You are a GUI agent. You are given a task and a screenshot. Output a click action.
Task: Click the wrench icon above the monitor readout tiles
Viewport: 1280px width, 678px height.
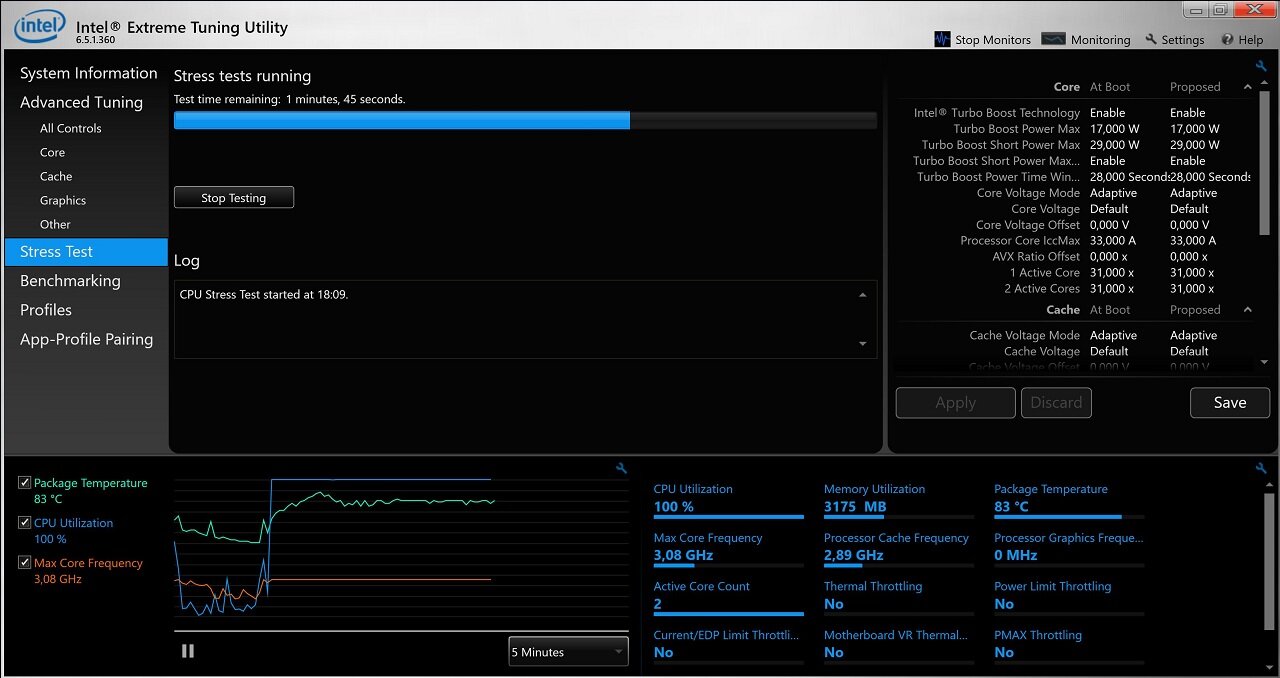click(x=1261, y=468)
